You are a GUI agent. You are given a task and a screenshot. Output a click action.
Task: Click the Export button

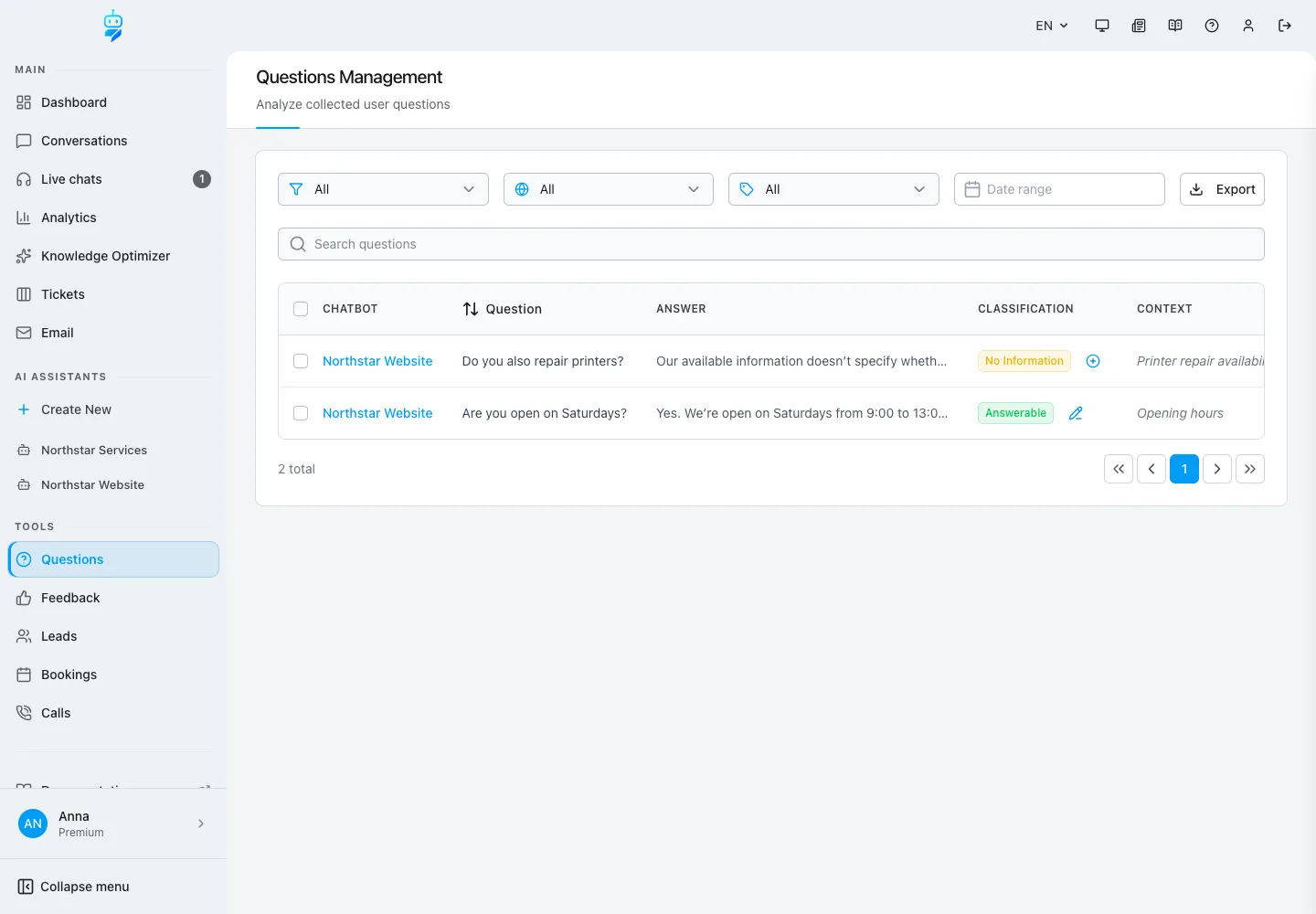pyautogui.click(x=1222, y=189)
